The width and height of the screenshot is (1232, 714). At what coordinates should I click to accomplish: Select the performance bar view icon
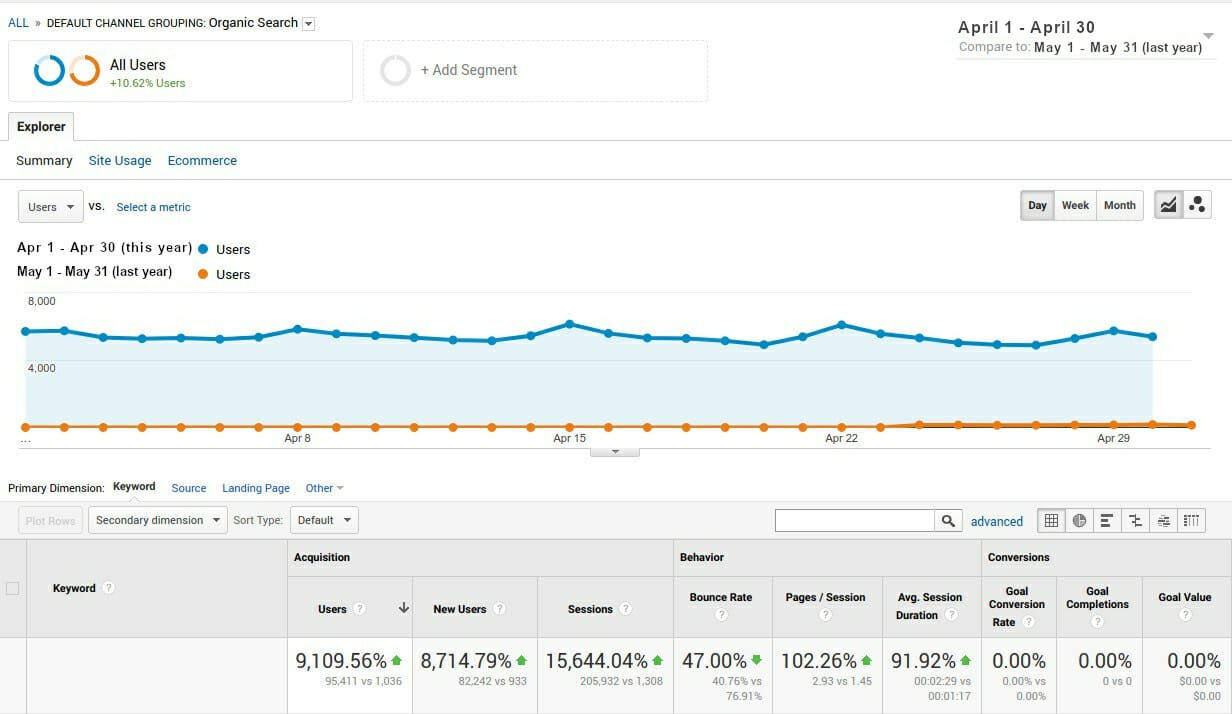[x=1107, y=520]
